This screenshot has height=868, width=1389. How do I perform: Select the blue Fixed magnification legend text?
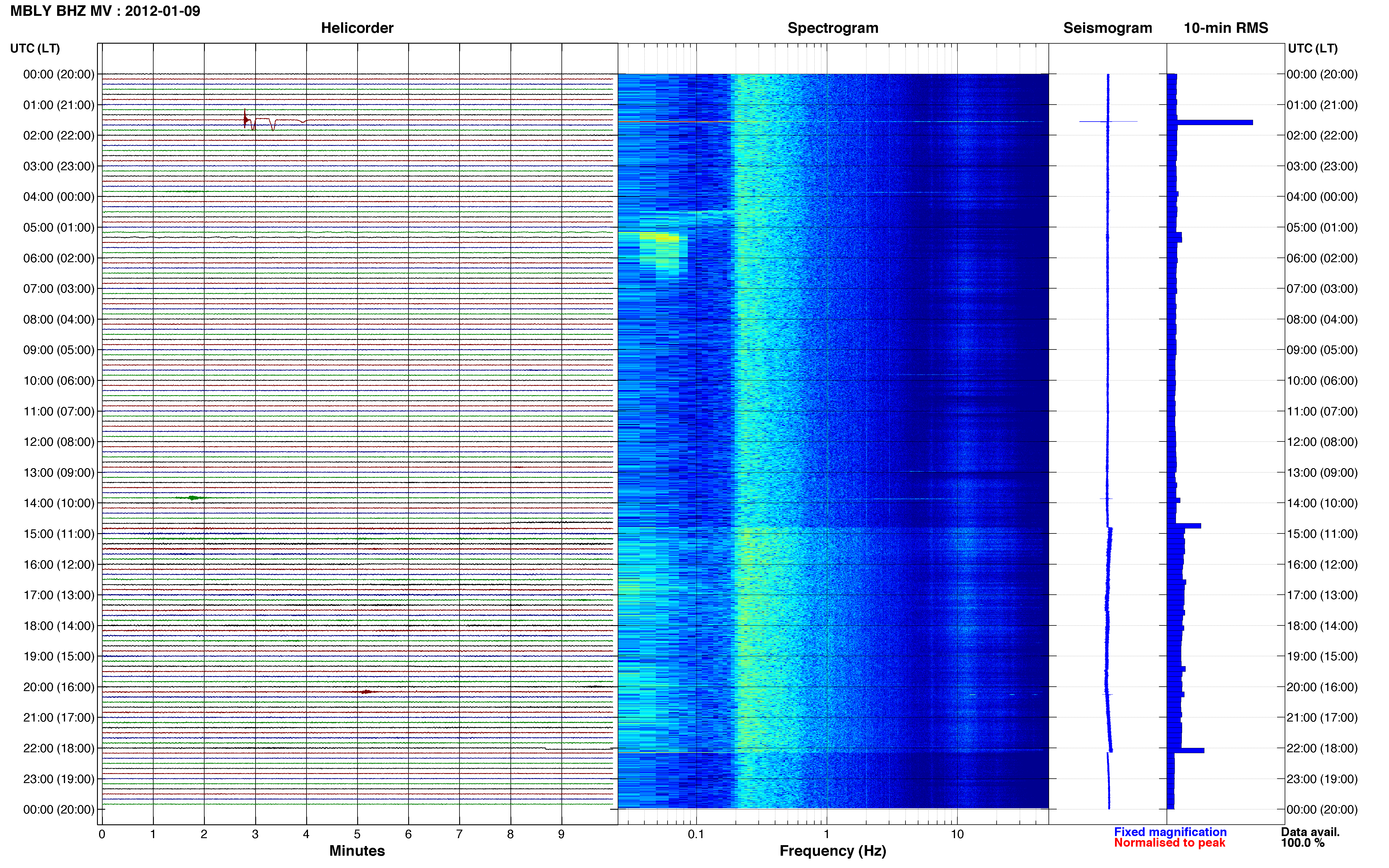(x=1170, y=832)
